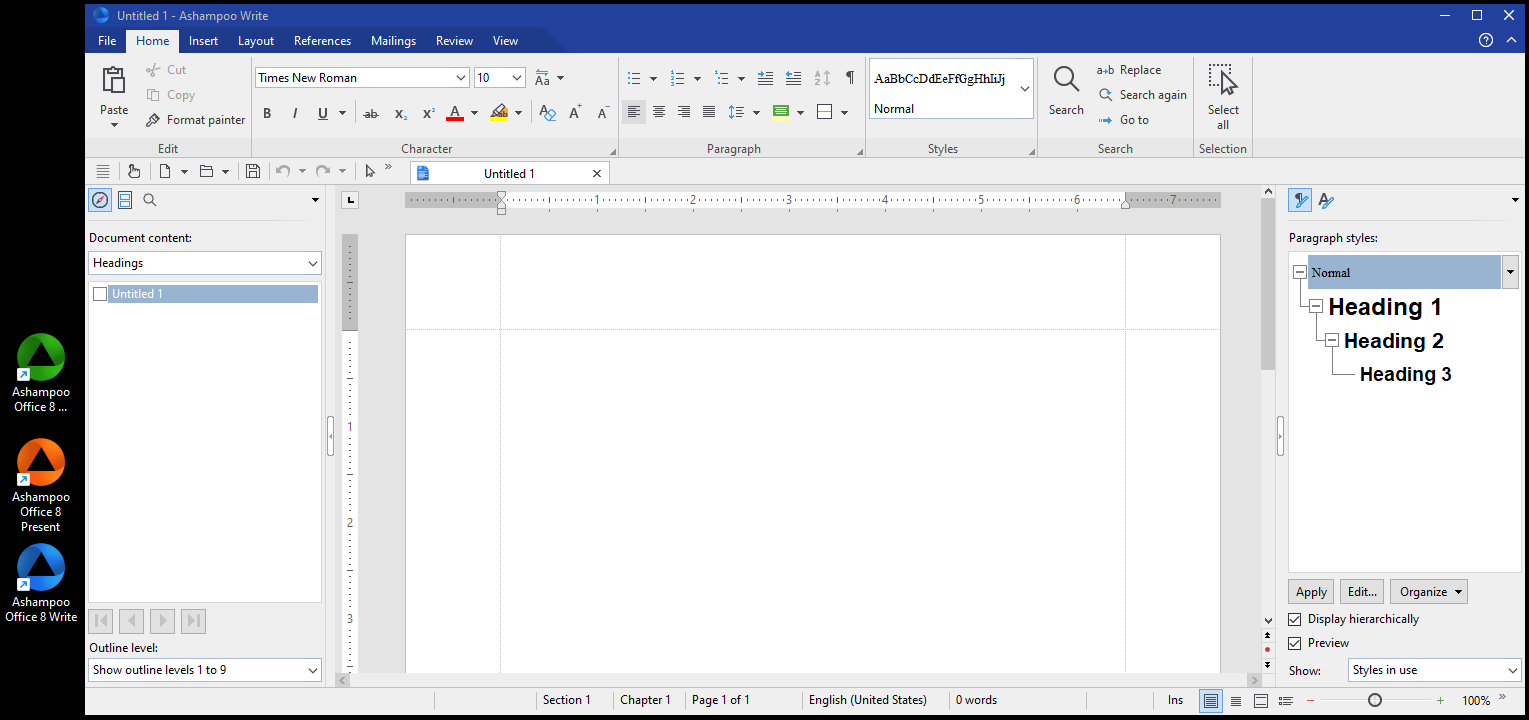Show formatting marks pilcrow icon
This screenshot has height=720, width=1529.
pyautogui.click(x=850, y=77)
